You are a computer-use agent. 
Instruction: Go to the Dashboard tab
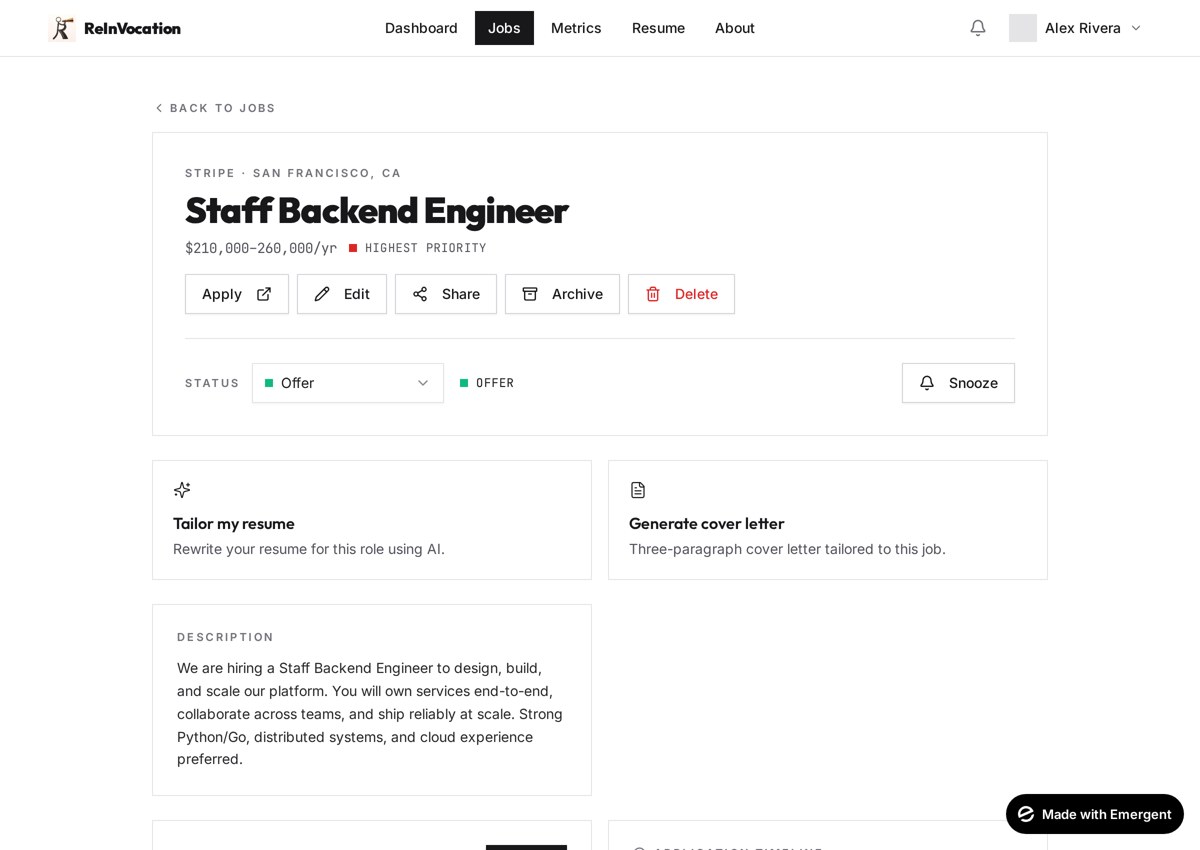pyautogui.click(x=421, y=28)
